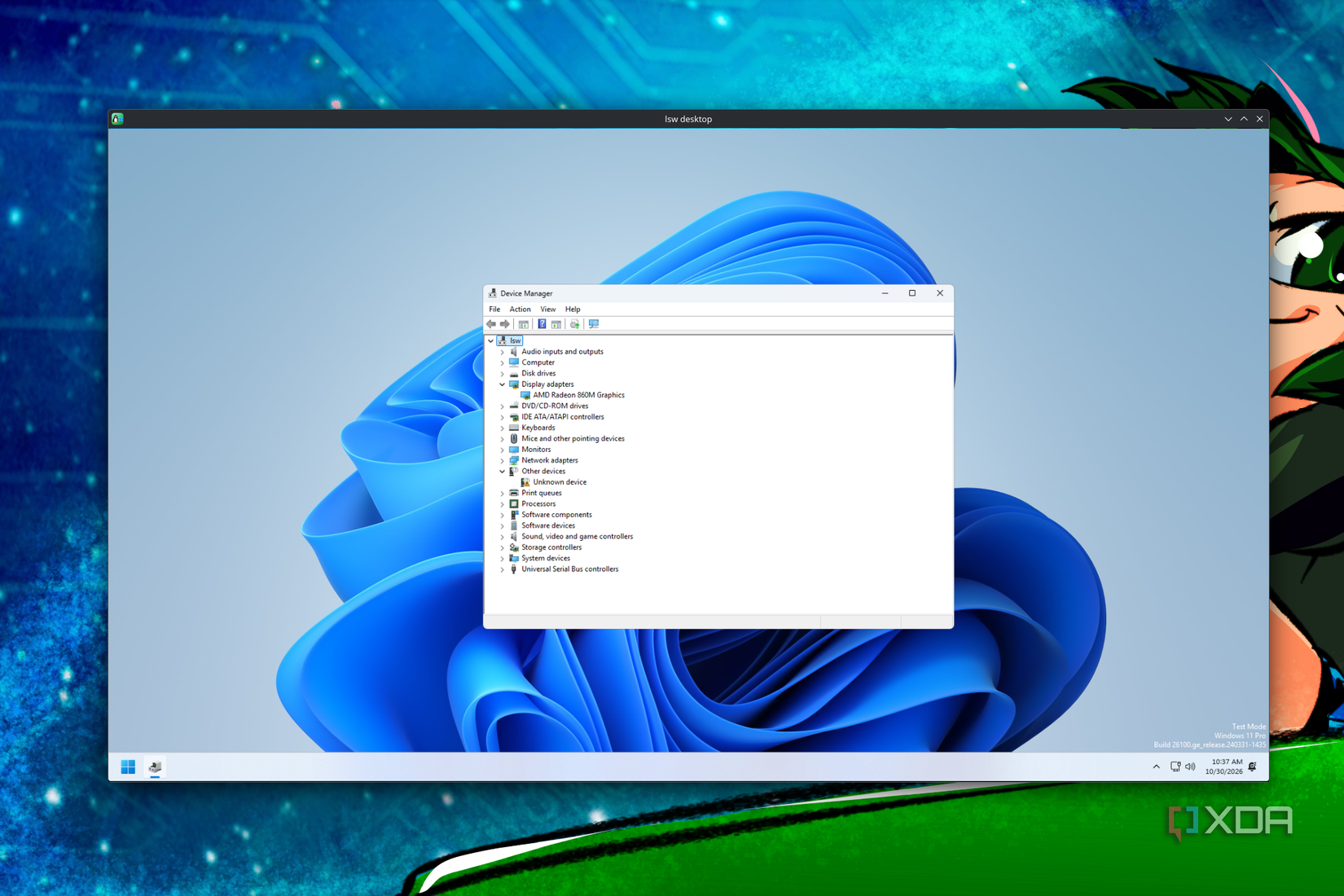Select the Software devices category icon
This screenshot has height=896, width=1344.
click(514, 525)
